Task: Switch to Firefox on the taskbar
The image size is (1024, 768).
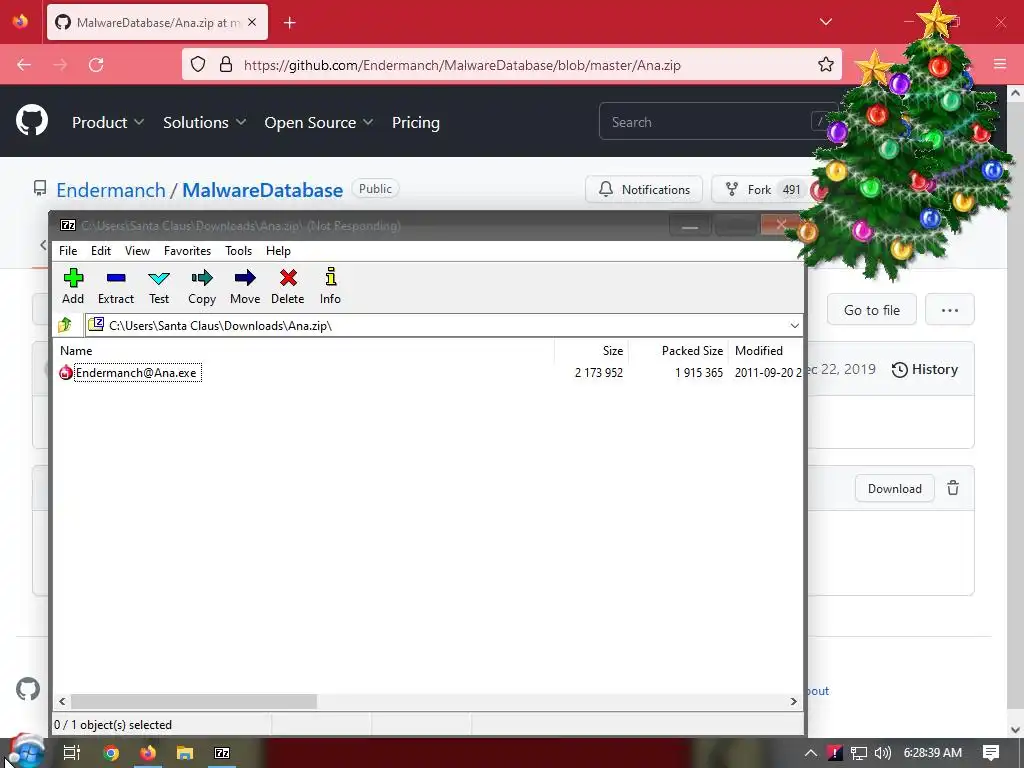Action: tap(148, 753)
